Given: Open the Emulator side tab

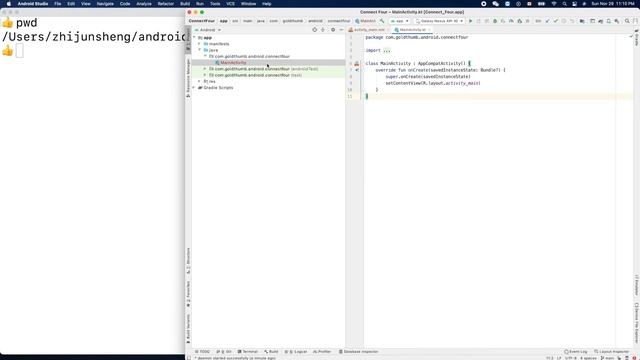Looking at the screenshot, I should (636, 285).
